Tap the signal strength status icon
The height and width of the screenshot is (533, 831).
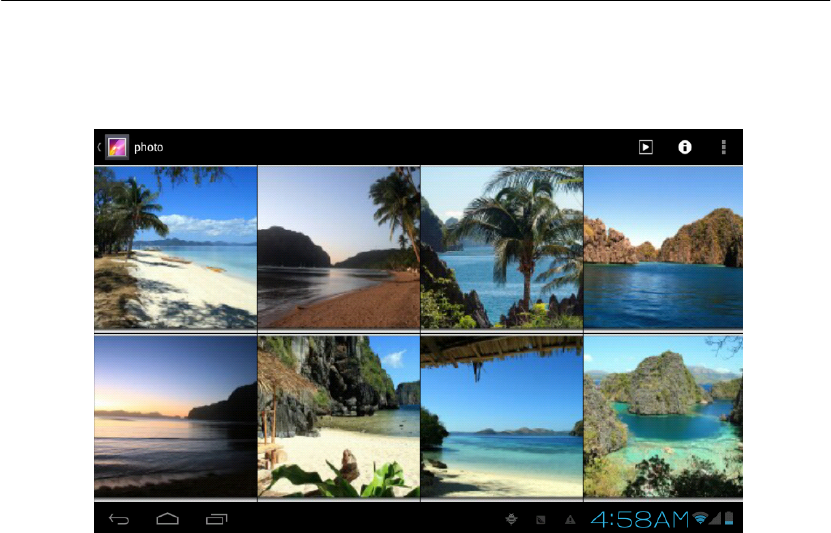[715, 518]
